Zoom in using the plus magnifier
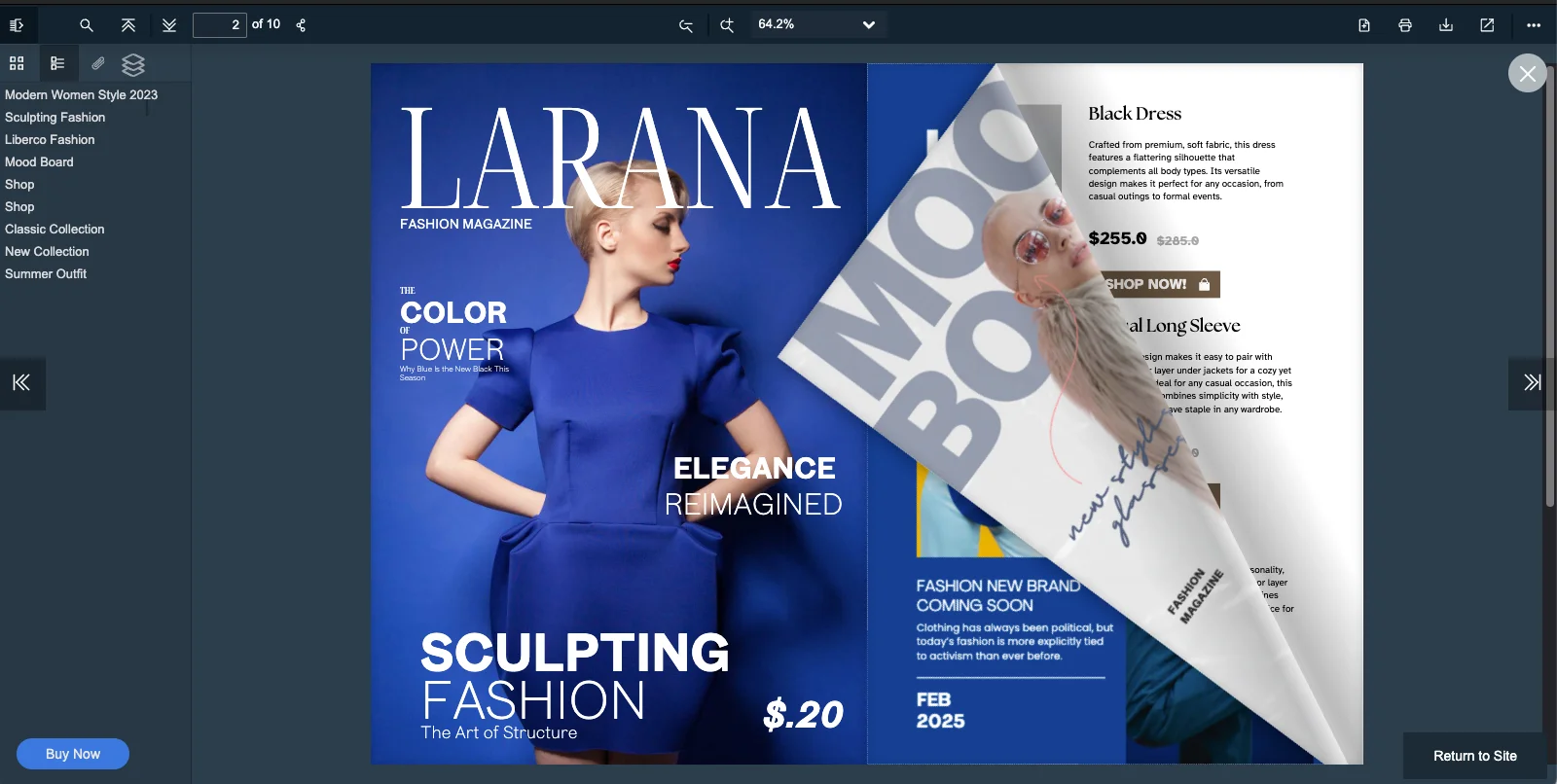 coord(727,25)
